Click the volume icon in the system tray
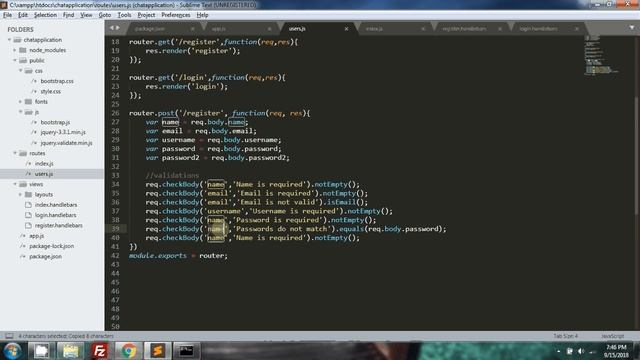Screen dimensions: 640x360 [x=581, y=351]
